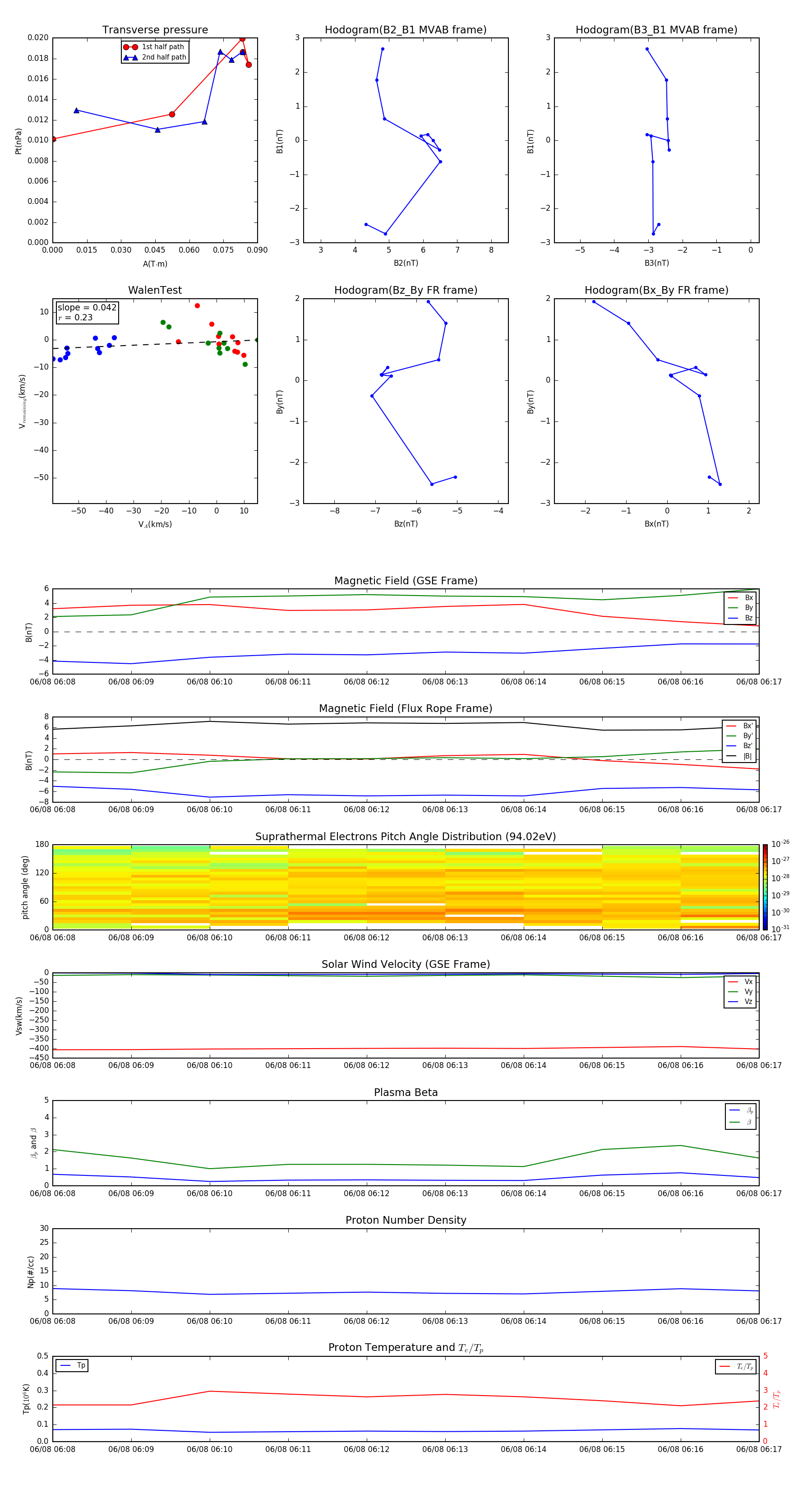Click the 'A(T·m)' x-axis label
The height and width of the screenshot is (1489, 812).
coord(155,264)
